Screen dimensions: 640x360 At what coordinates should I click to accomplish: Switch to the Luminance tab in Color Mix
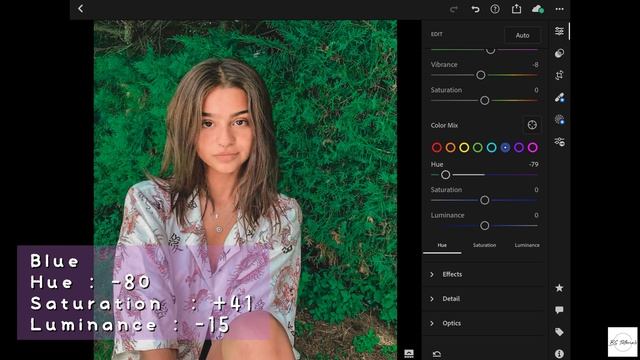point(527,245)
